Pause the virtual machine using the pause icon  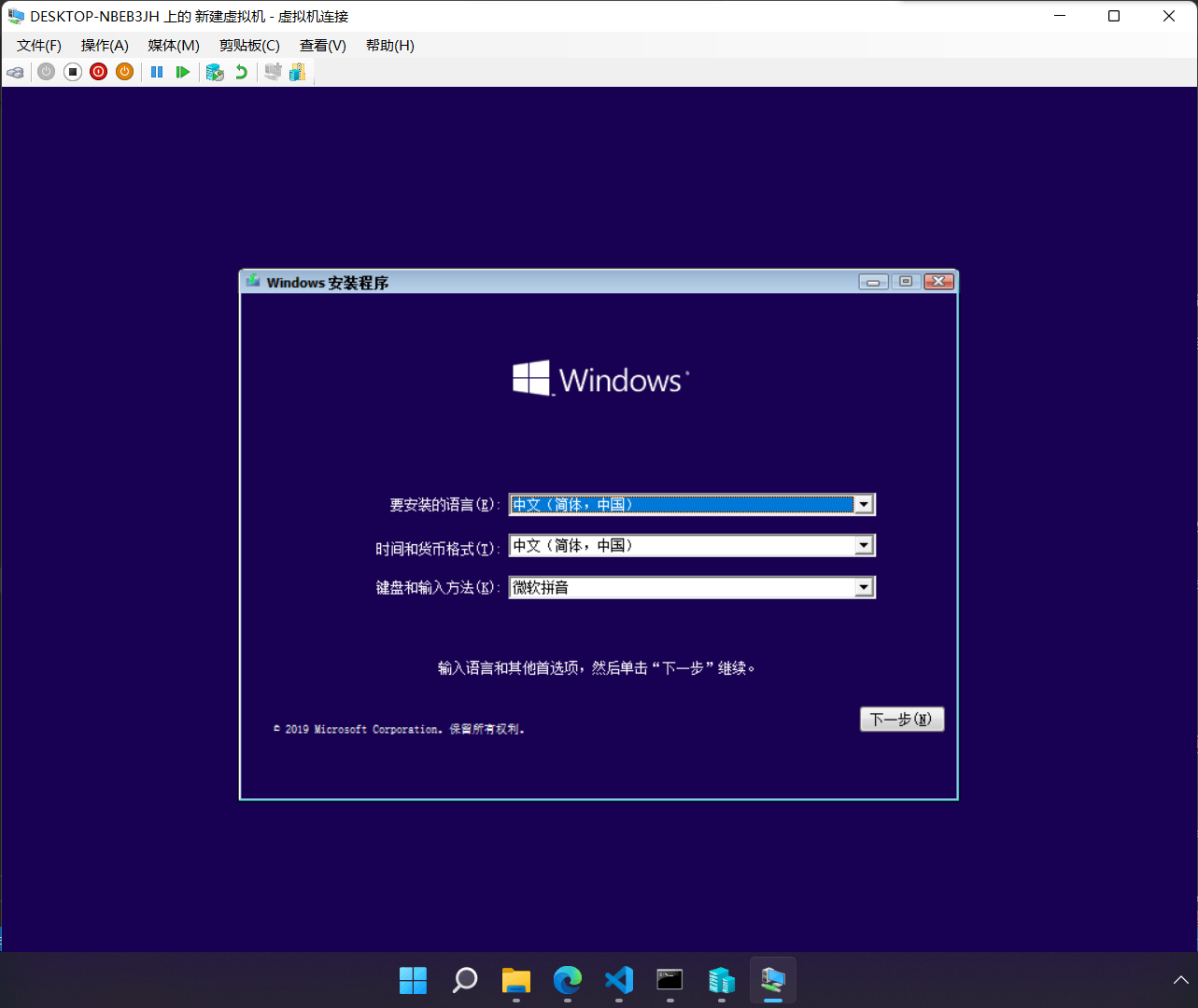click(156, 72)
